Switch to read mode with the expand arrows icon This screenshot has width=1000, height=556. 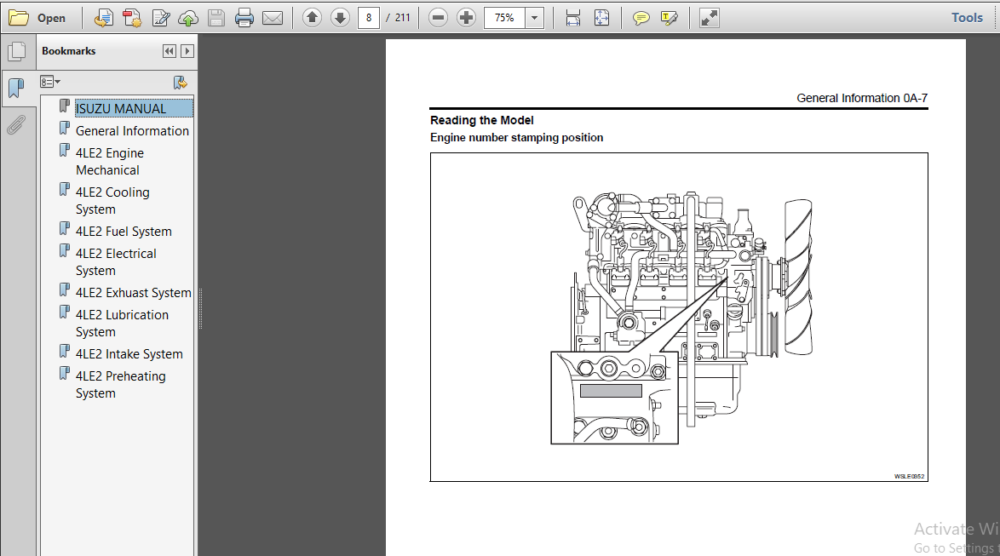[709, 18]
